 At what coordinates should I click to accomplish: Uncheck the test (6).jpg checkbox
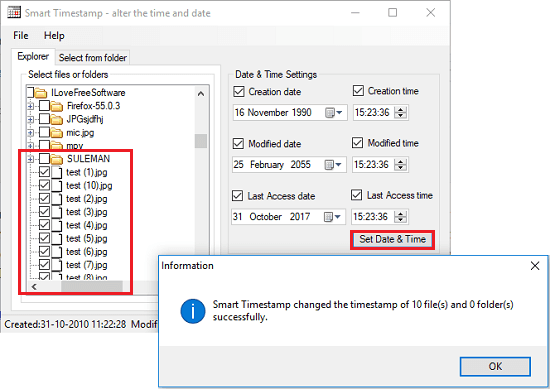pyautogui.click(x=44, y=251)
